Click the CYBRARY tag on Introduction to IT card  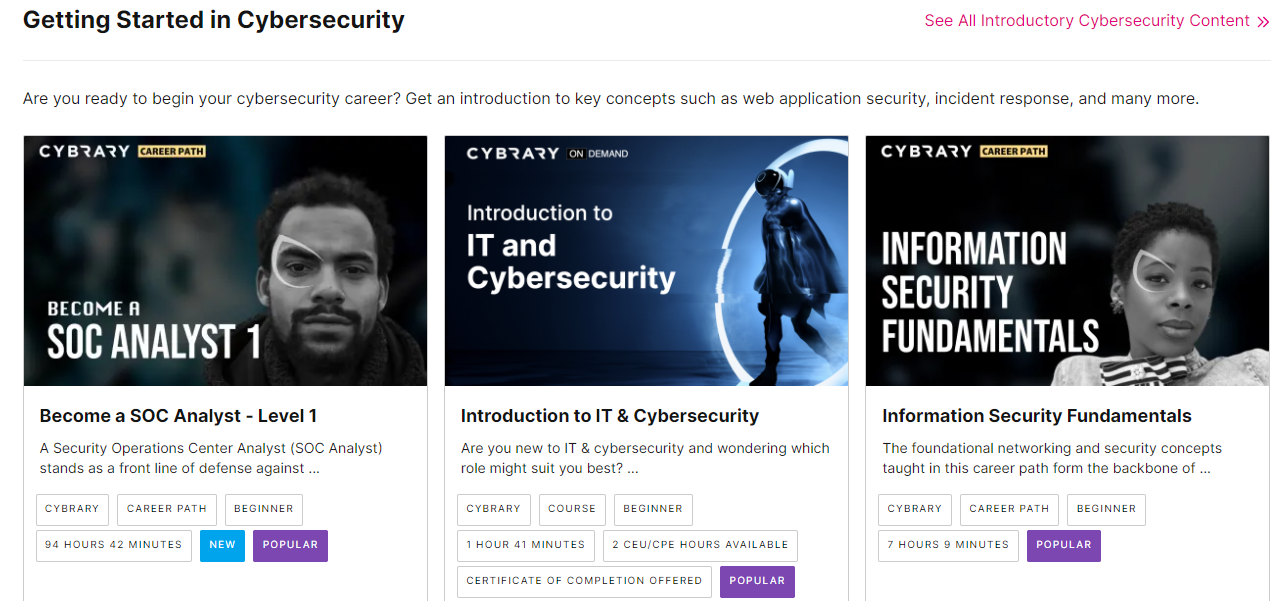[x=494, y=509]
